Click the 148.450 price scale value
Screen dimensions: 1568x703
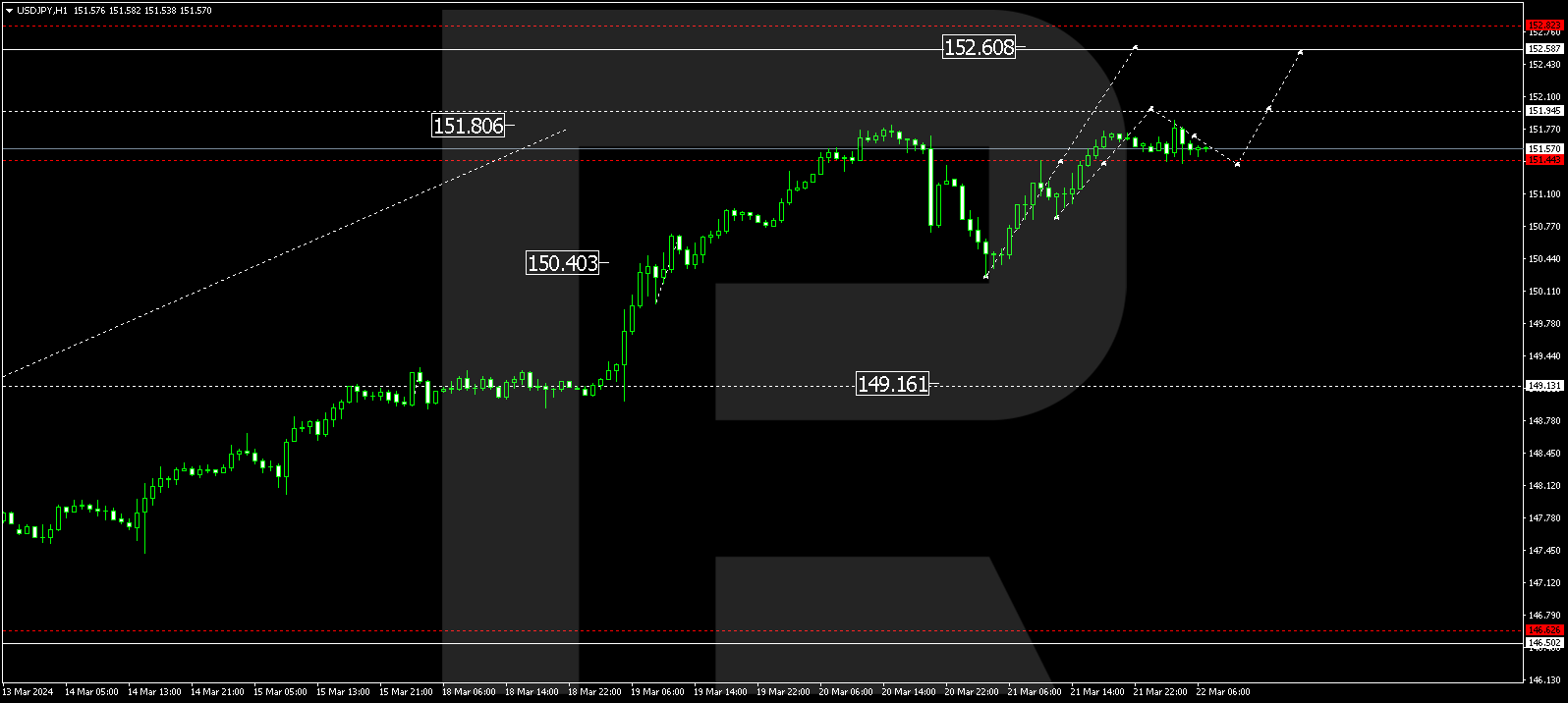click(x=1544, y=454)
